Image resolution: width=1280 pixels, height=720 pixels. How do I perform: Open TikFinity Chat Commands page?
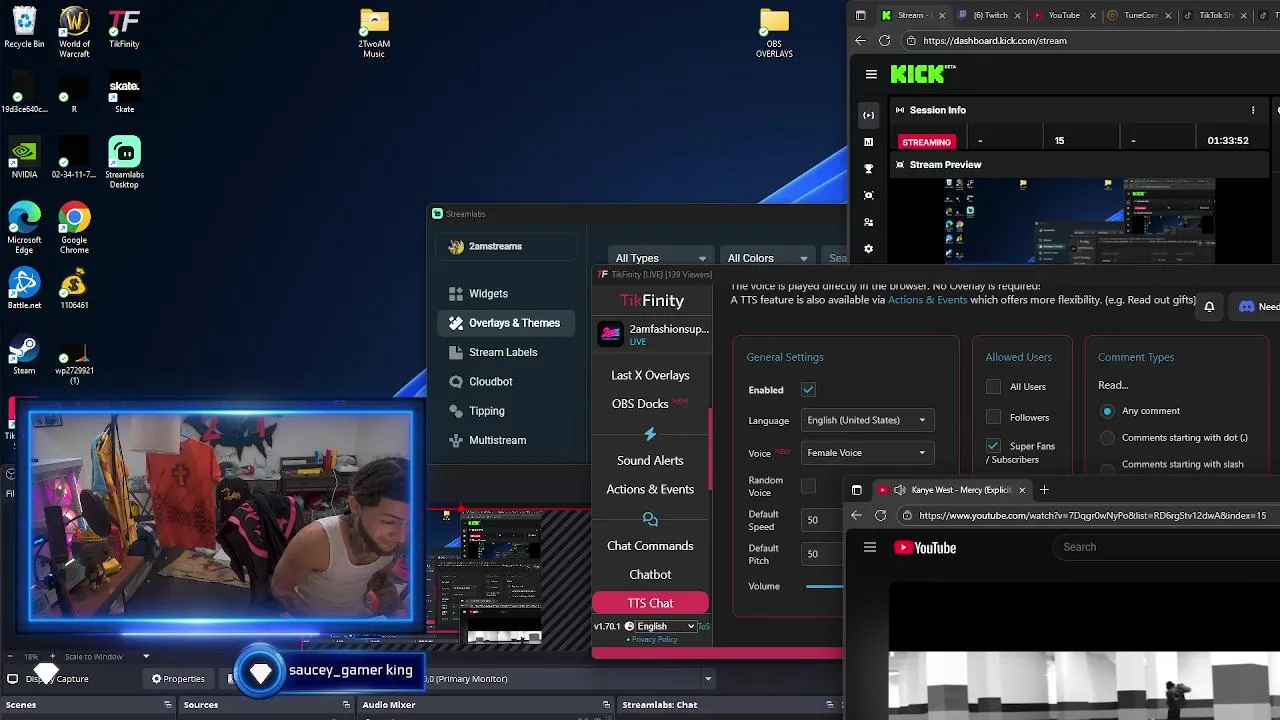coord(650,546)
